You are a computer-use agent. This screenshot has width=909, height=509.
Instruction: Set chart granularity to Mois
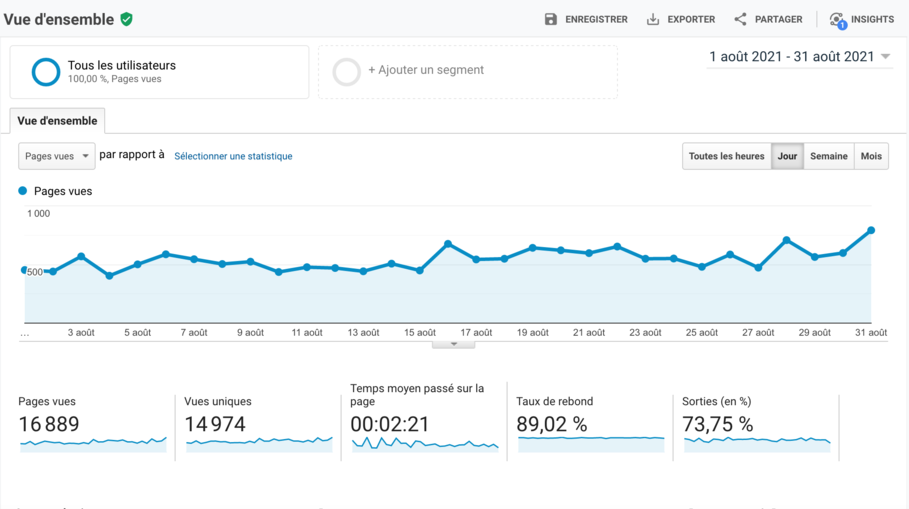871,156
